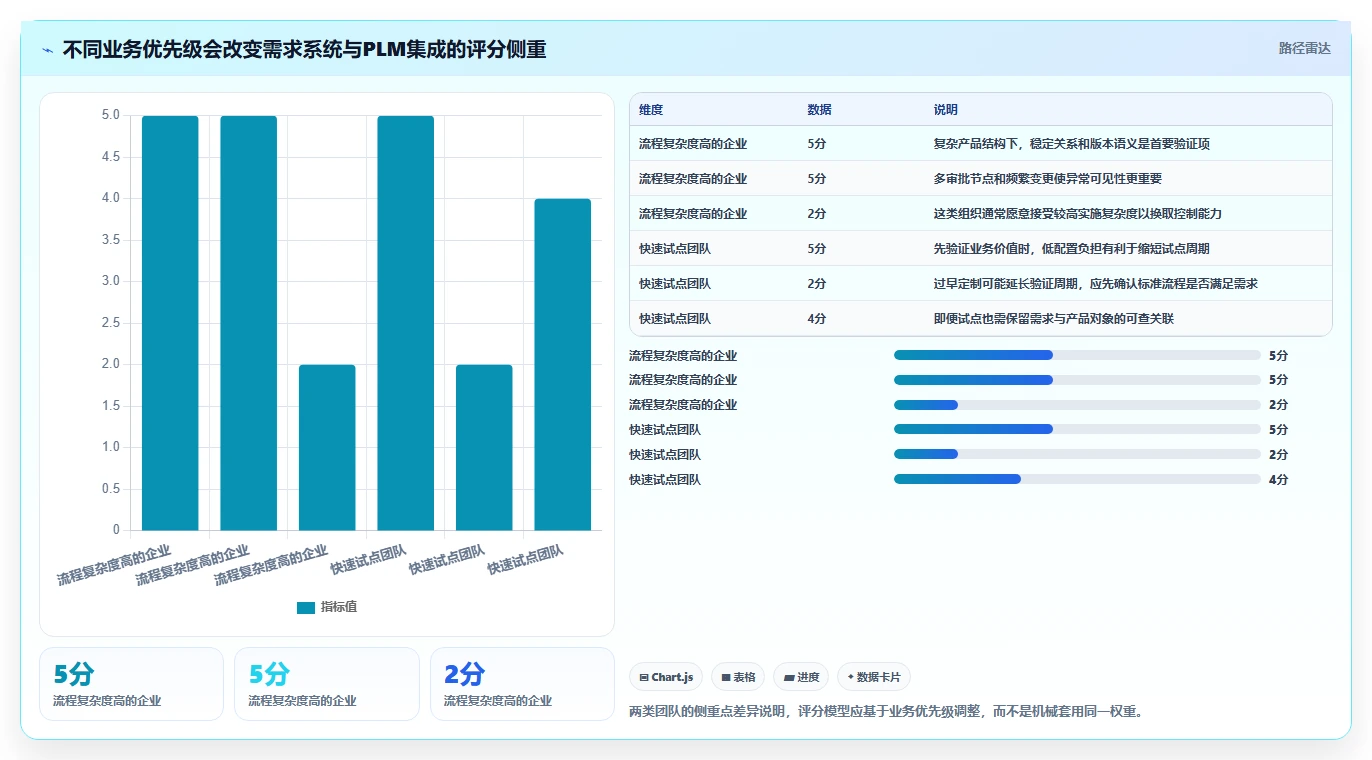Click the 维度 column header
This screenshot has width=1372, height=760.
[651, 110]
